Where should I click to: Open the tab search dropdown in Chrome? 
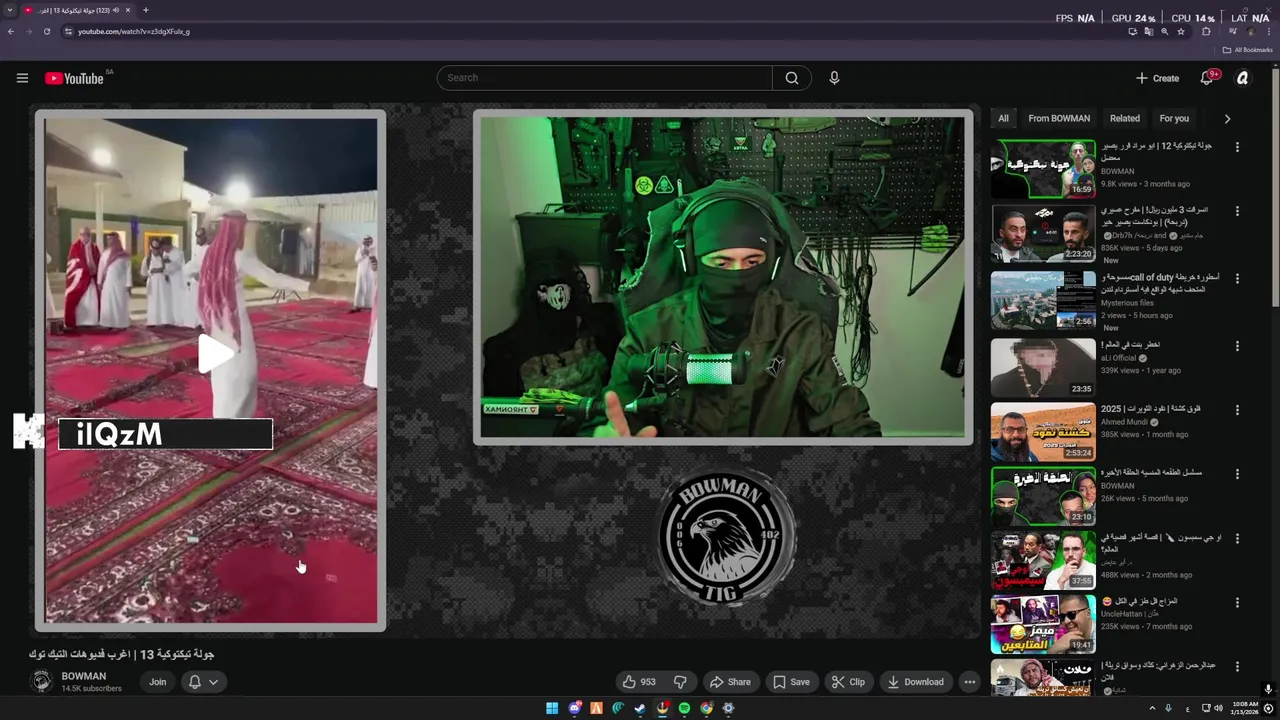(10, 10)
